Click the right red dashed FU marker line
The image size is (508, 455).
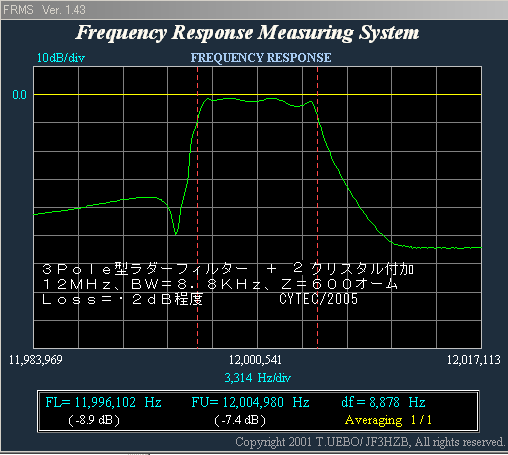pyautogui.click(x=317, y=207)
